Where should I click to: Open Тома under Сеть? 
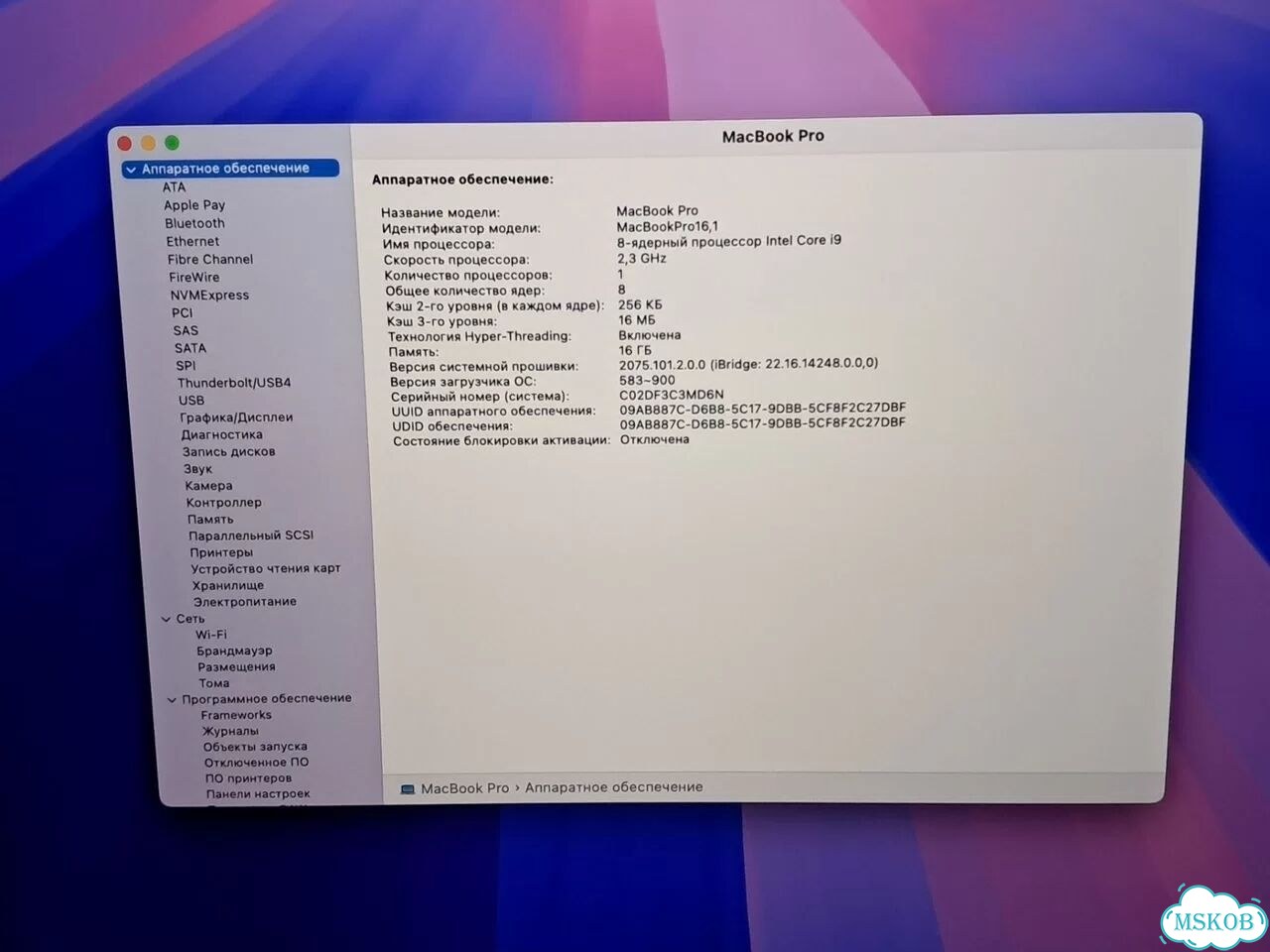213,683
